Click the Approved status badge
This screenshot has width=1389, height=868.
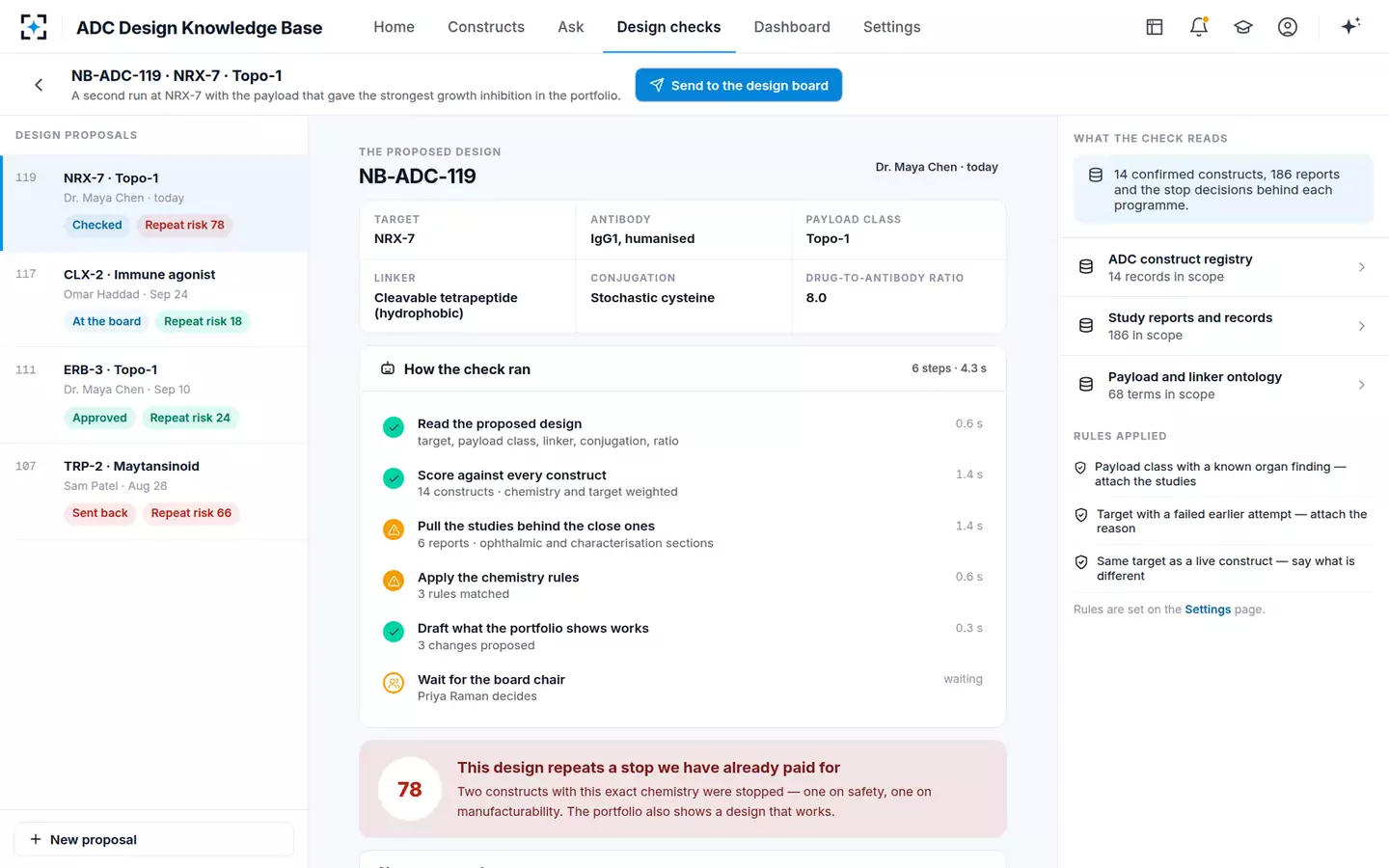click(x=99, y=418)
